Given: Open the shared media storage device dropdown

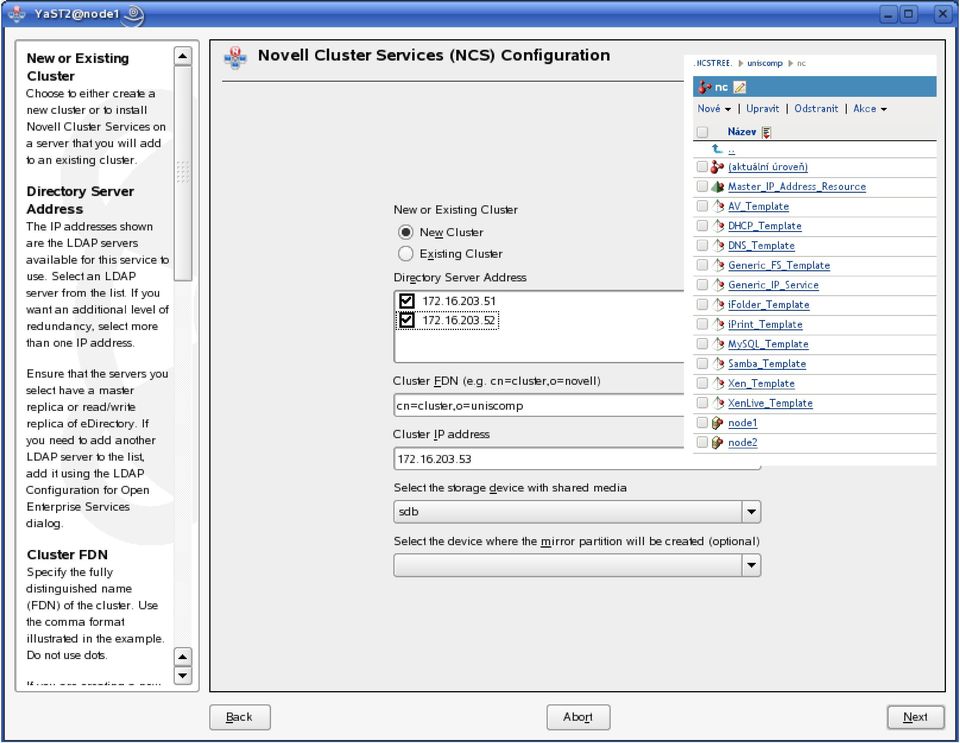Looking at the screenshot, I should [x=751, y=512].
